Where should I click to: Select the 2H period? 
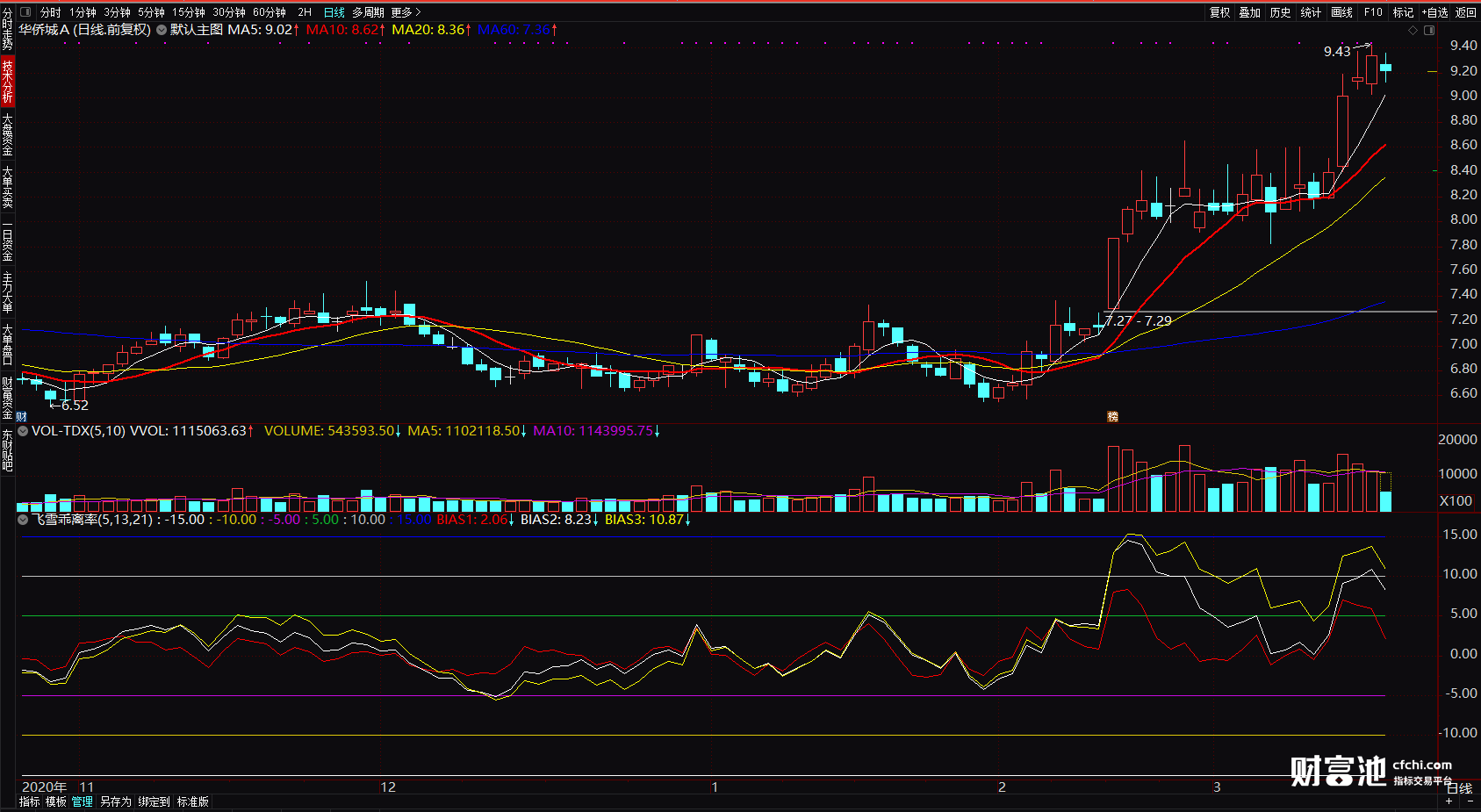coord(305,12)
